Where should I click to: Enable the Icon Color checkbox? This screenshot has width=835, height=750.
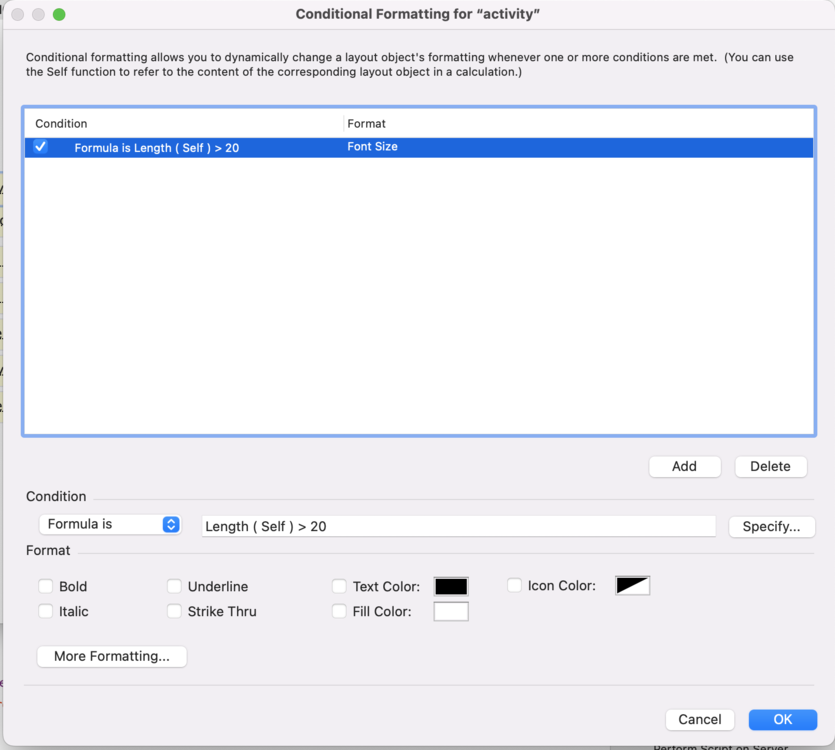click(515, 585)
